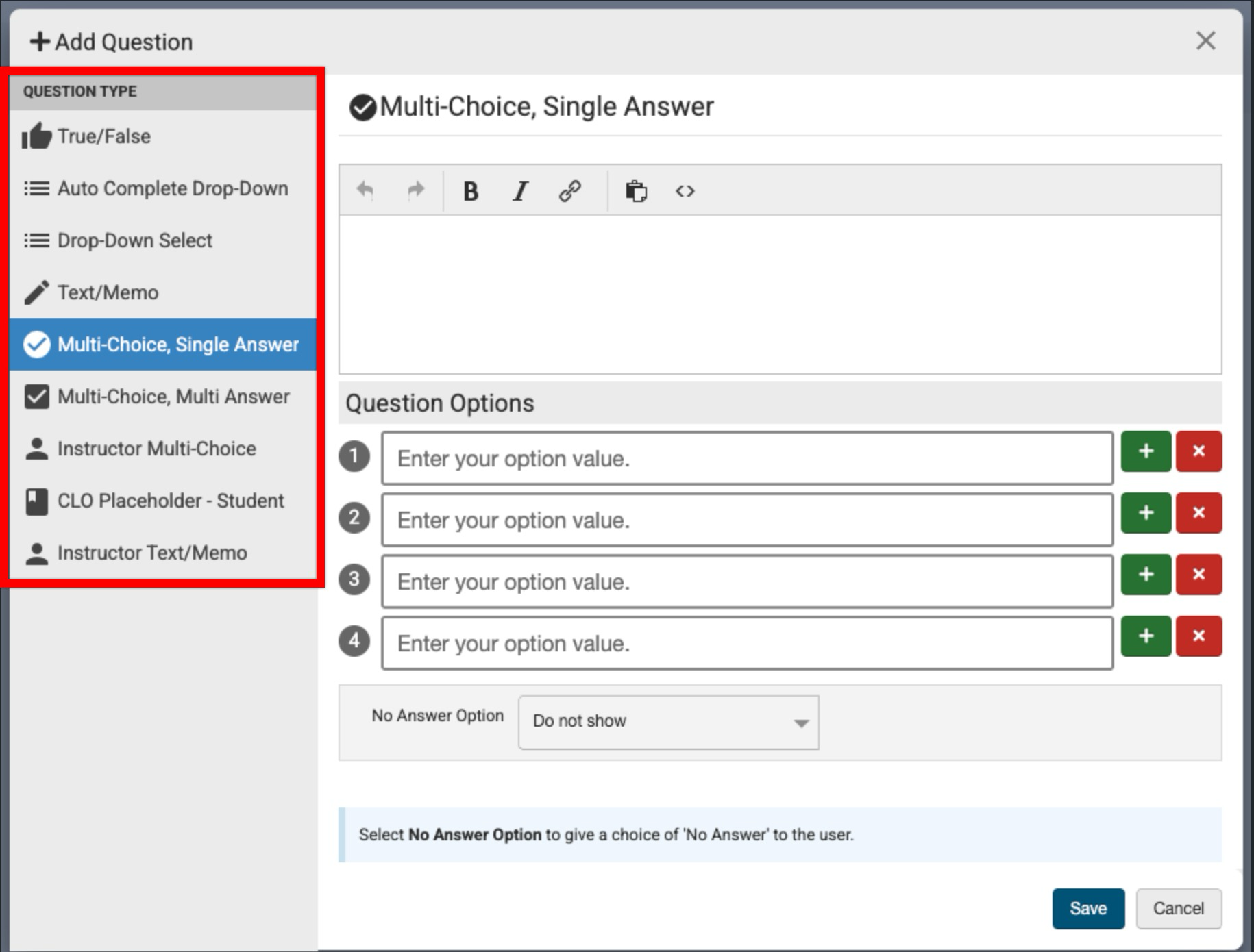Remove option 2 with red X

(x=1198, y=513)
